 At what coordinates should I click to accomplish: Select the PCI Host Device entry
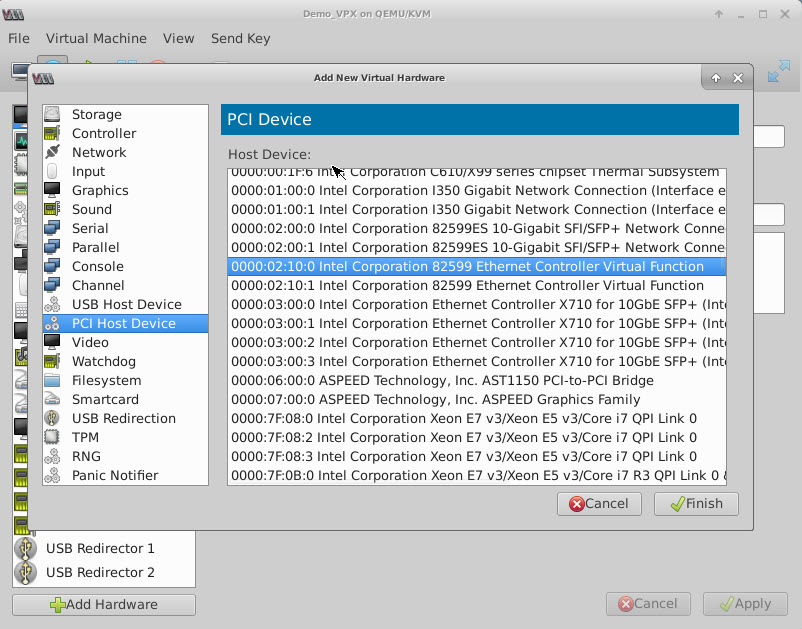125,323
